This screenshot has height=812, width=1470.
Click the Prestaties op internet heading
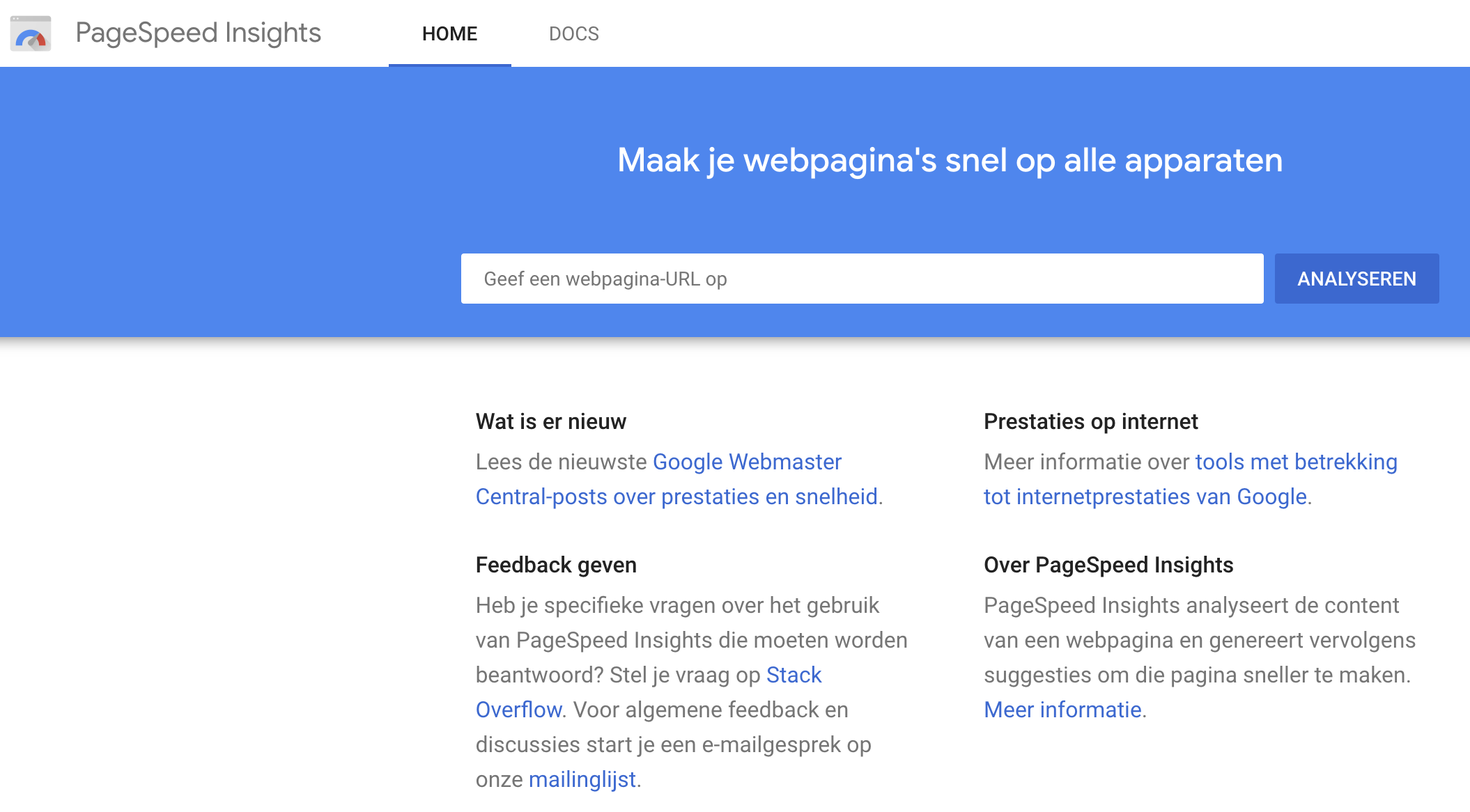[x=1090, y=421]
